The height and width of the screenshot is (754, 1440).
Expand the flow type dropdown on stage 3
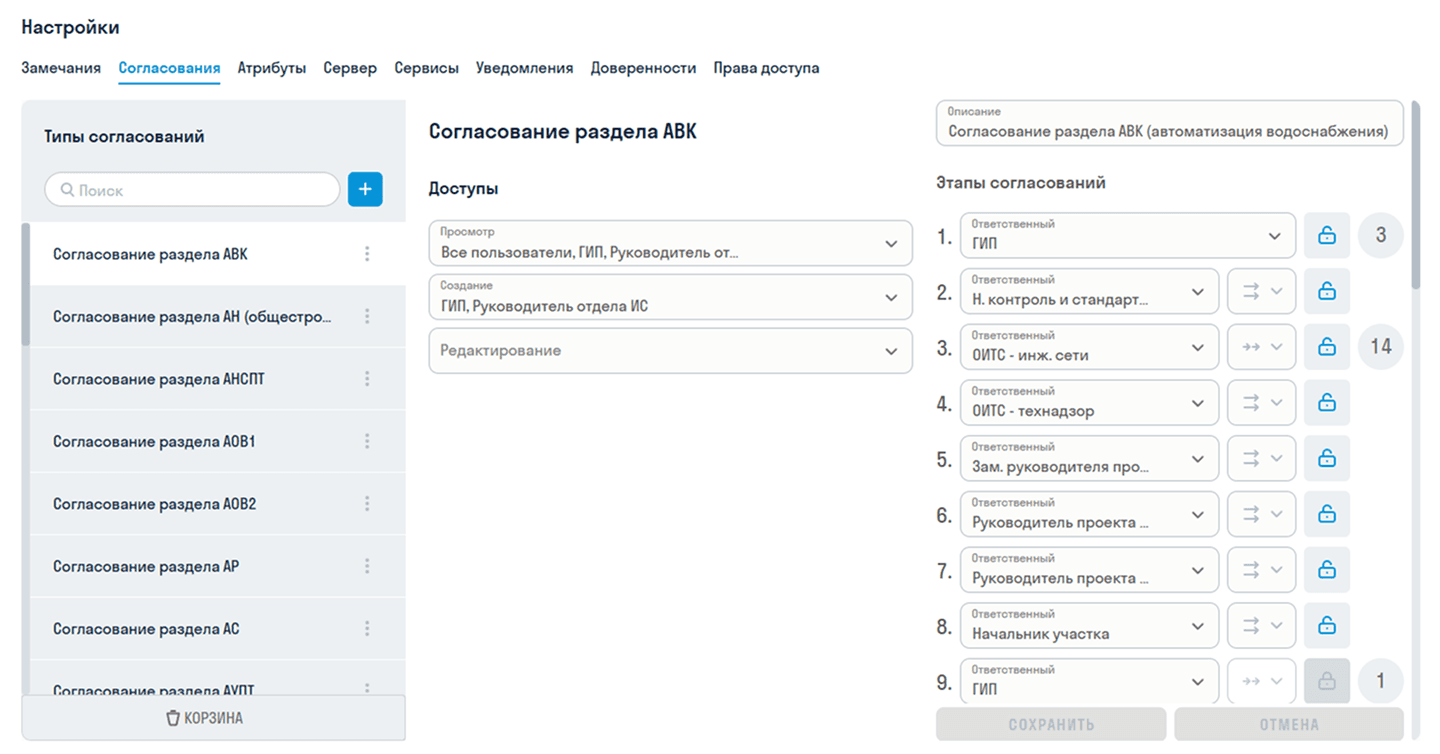point(1261,347)
